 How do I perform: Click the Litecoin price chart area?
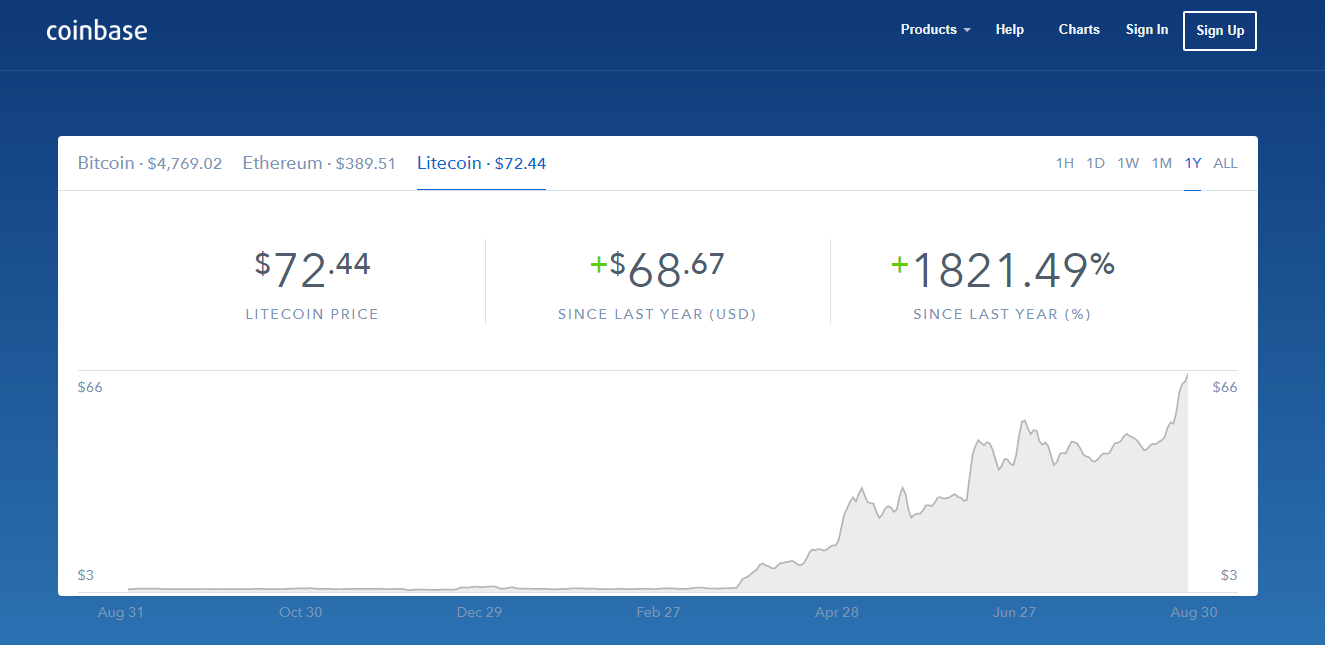pyautogui.click(x=658, y=482)
